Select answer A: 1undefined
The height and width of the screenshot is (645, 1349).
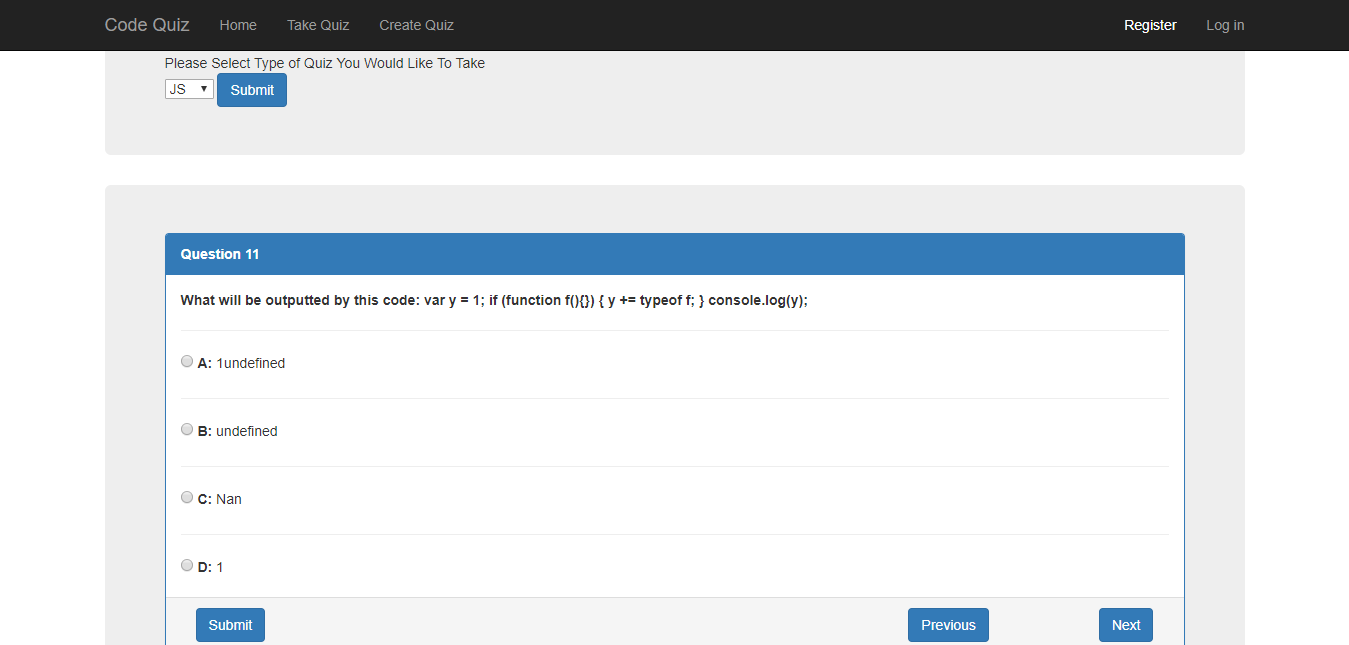pos(187,362)
